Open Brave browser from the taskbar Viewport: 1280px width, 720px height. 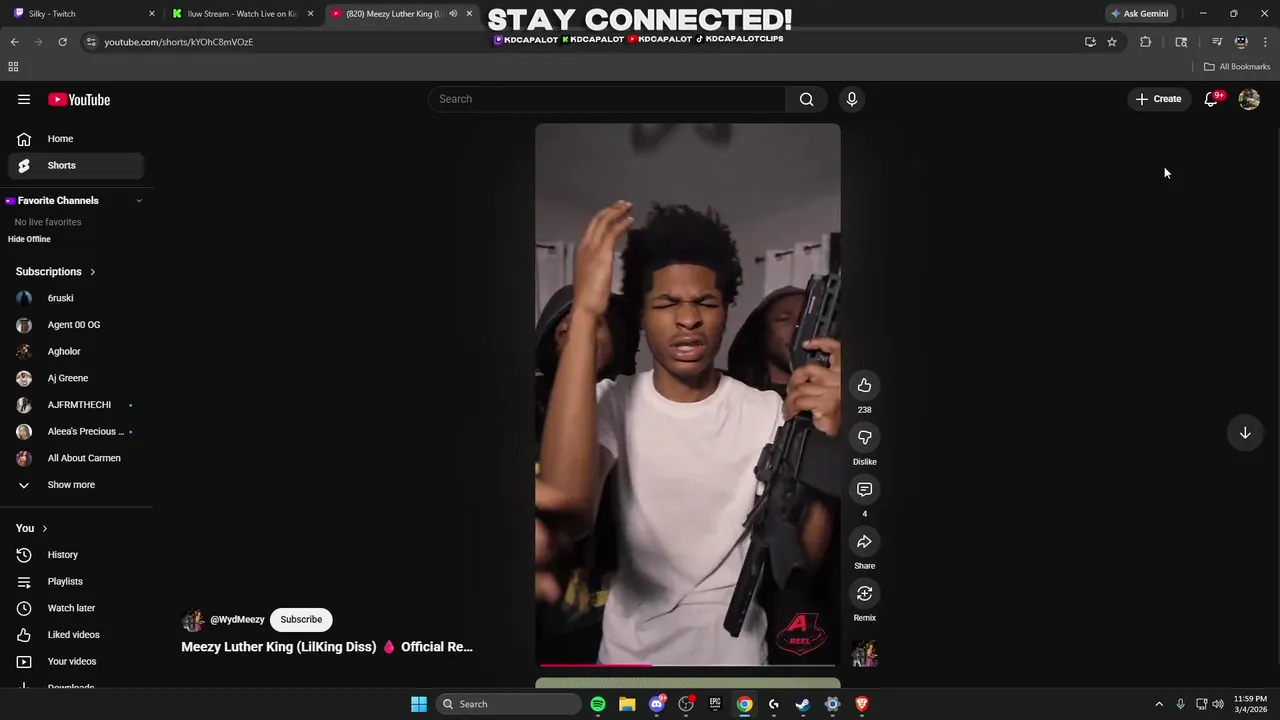862,704
